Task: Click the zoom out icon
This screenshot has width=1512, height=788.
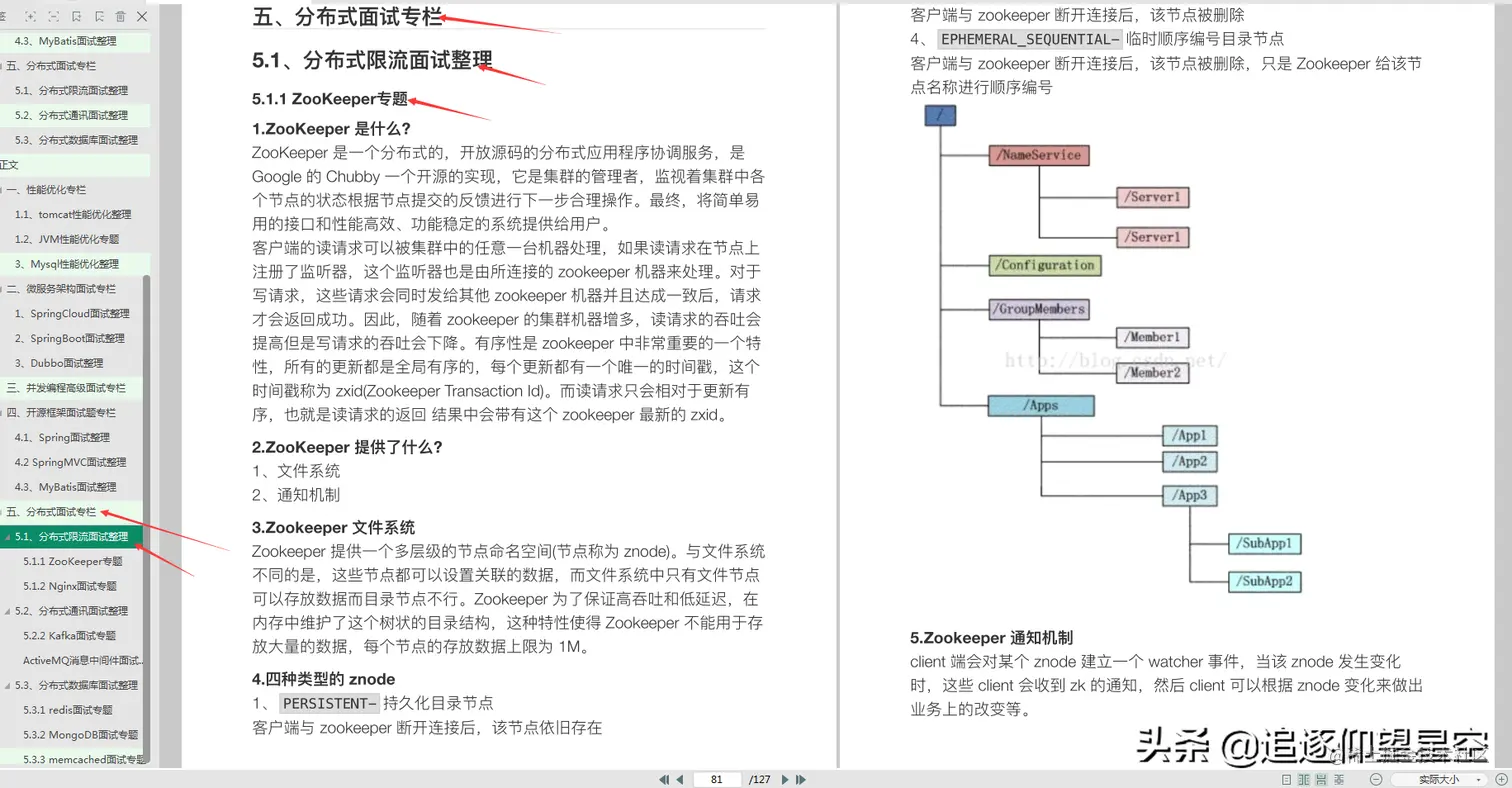Action: point(1376,780)
